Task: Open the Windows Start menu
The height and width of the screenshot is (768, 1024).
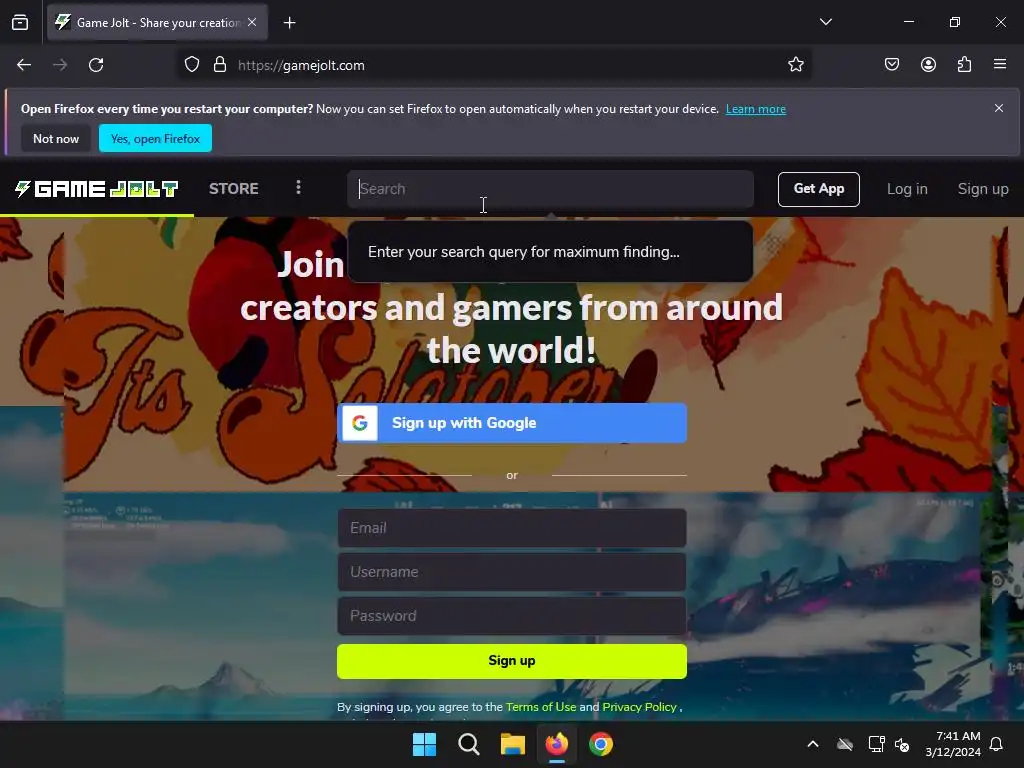Action: click(424, 744)
